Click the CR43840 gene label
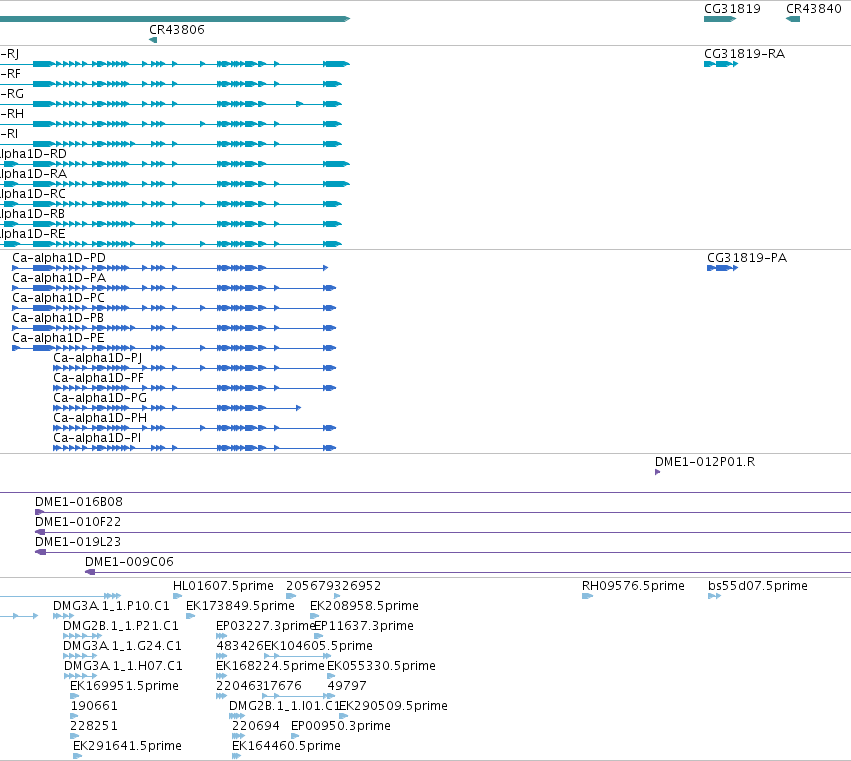 point(814,9)
